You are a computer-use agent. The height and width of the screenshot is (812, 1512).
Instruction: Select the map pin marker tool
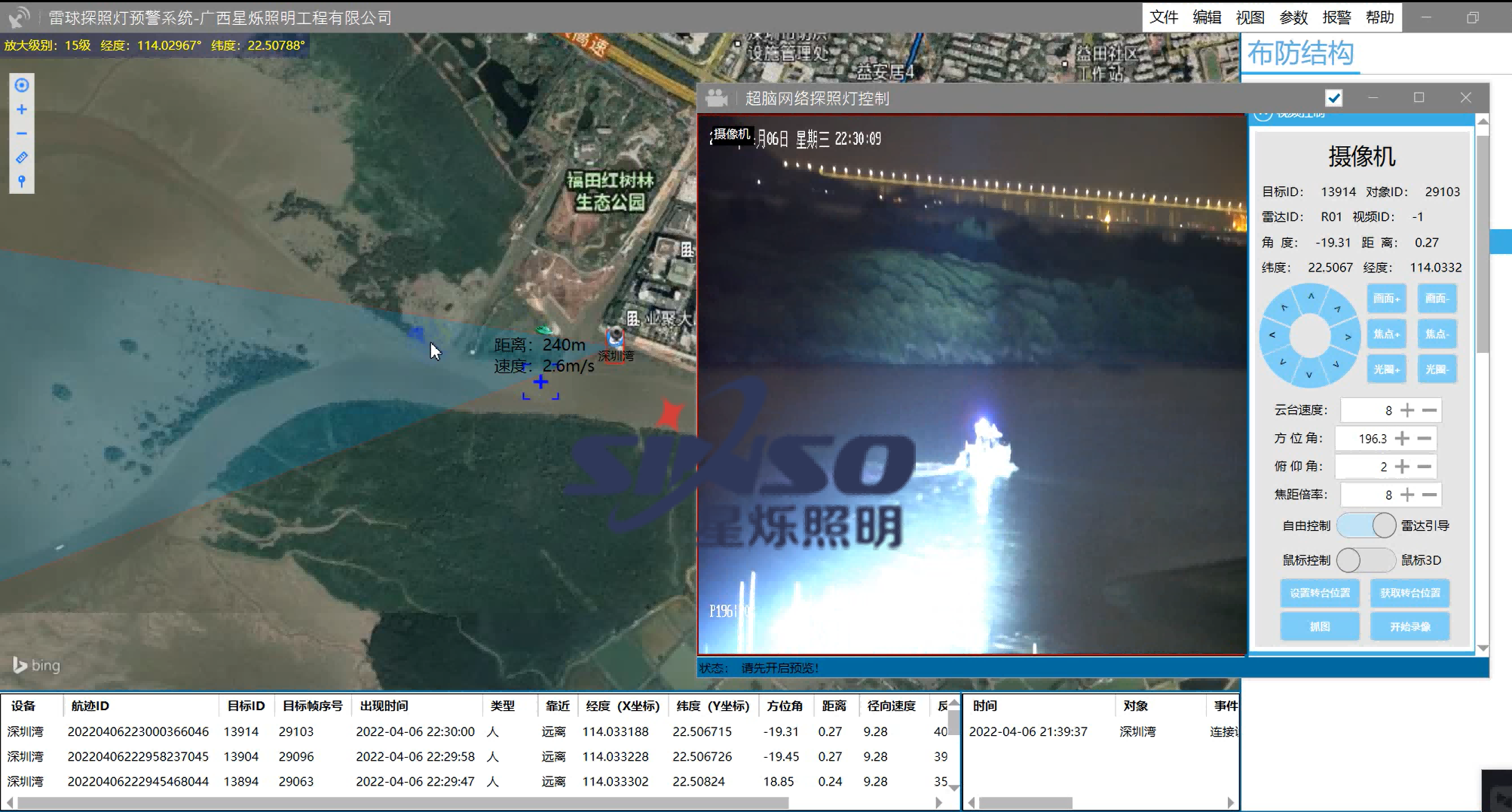(x=22, y=182)
